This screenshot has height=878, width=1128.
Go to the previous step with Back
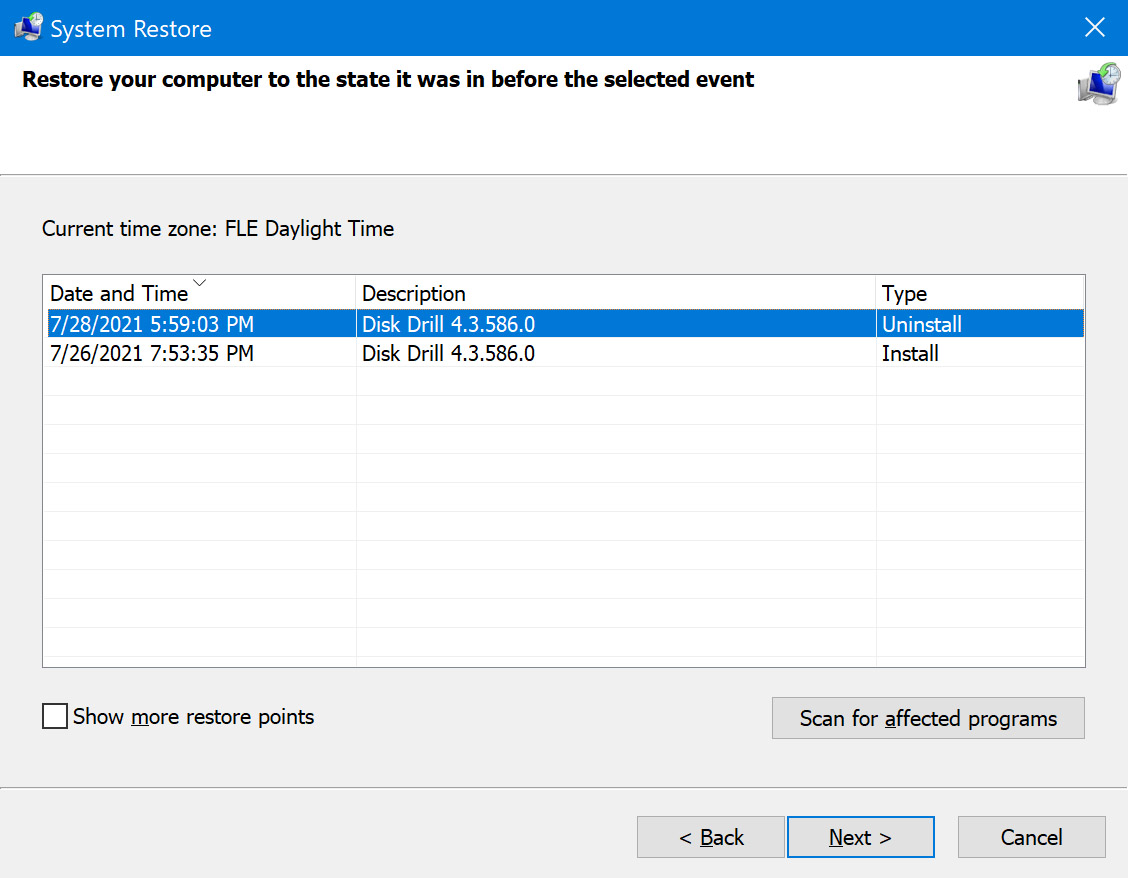(x=711, y=837)
